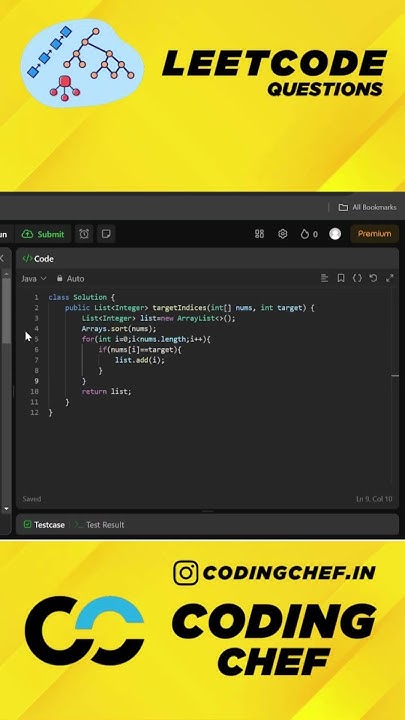Click the for loop line in editor
Viewport: 405px width, 720px height.
pyautogui.click(x=146, y=339)
